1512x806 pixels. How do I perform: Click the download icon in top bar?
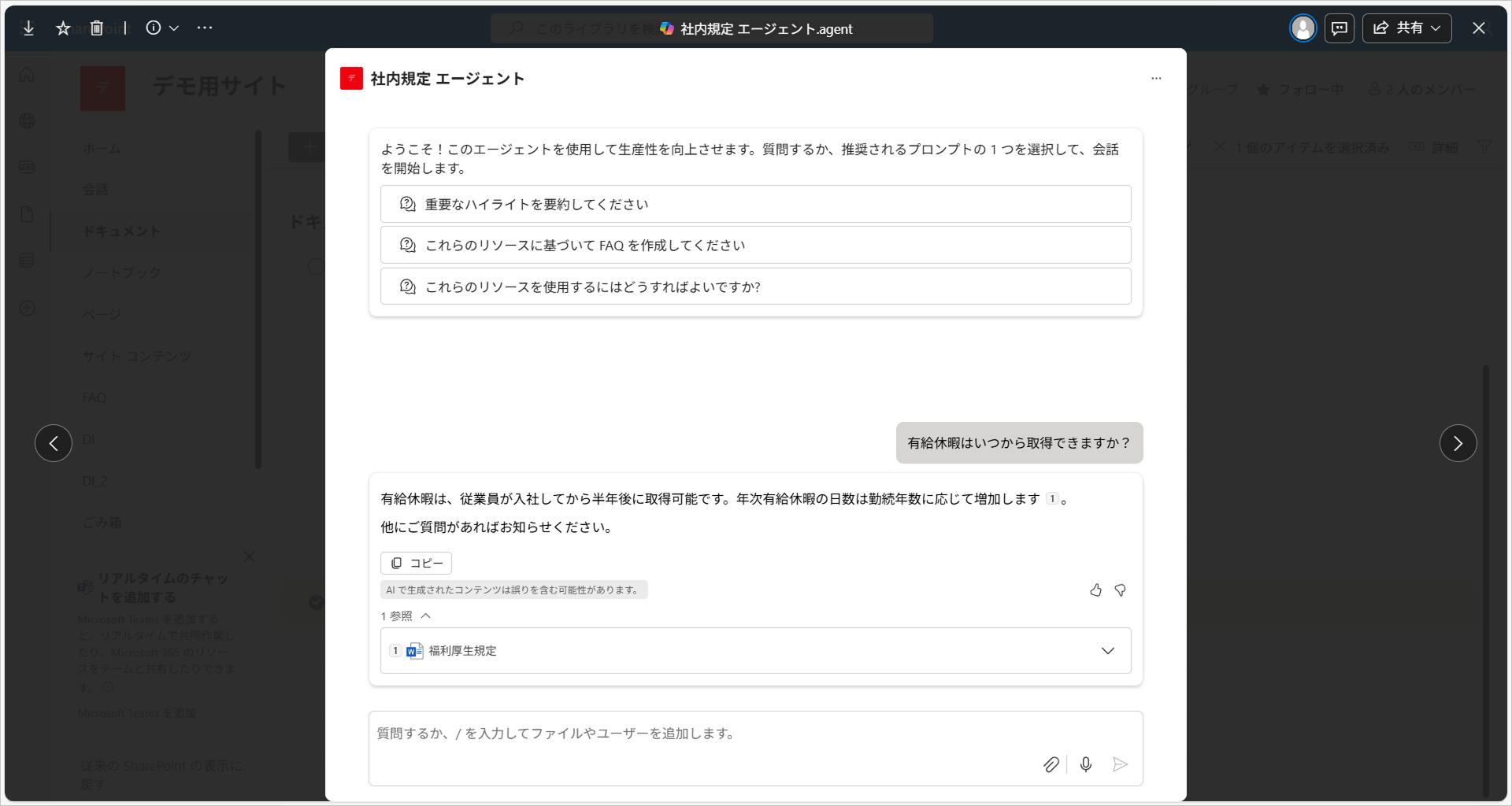click(x=28, y=28)
